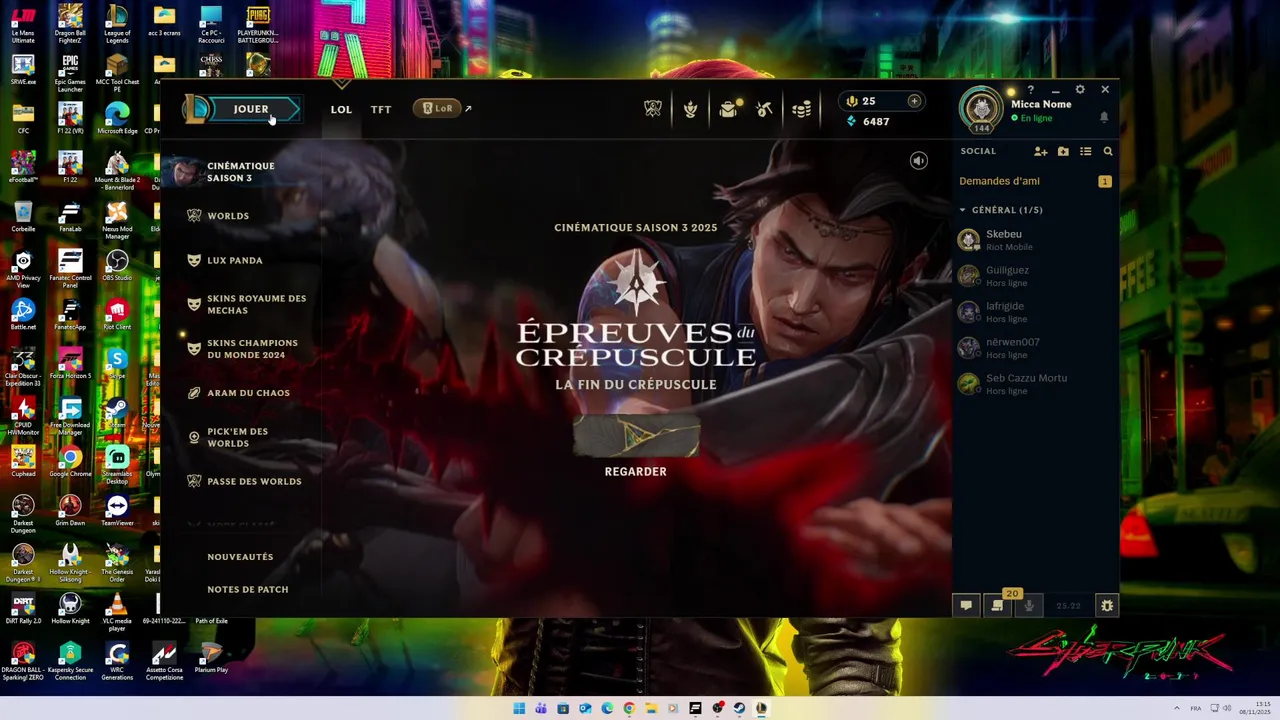Select PASSE DES WORLDS entry
This screenshot has width=1280, height=720.
254,481
